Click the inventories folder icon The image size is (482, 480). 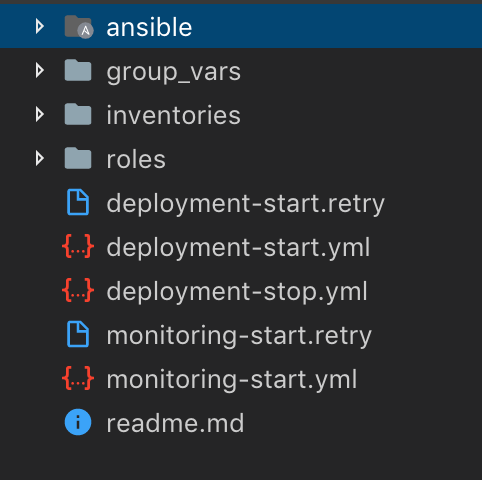click(78, 114)
